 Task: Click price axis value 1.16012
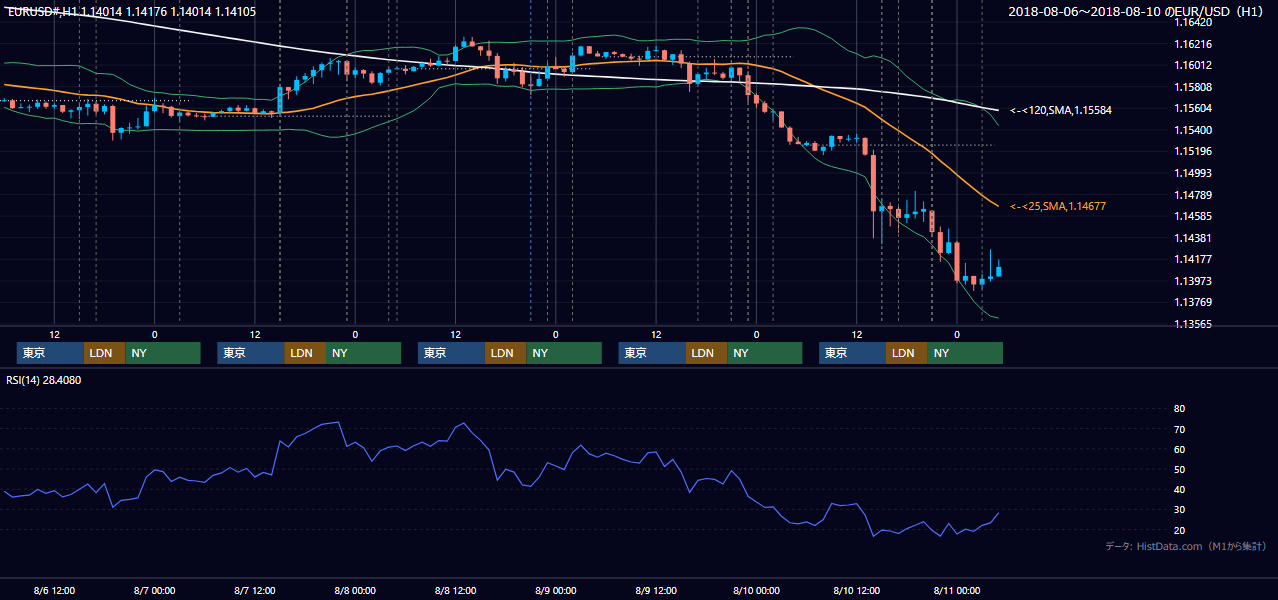point(1193,66)
